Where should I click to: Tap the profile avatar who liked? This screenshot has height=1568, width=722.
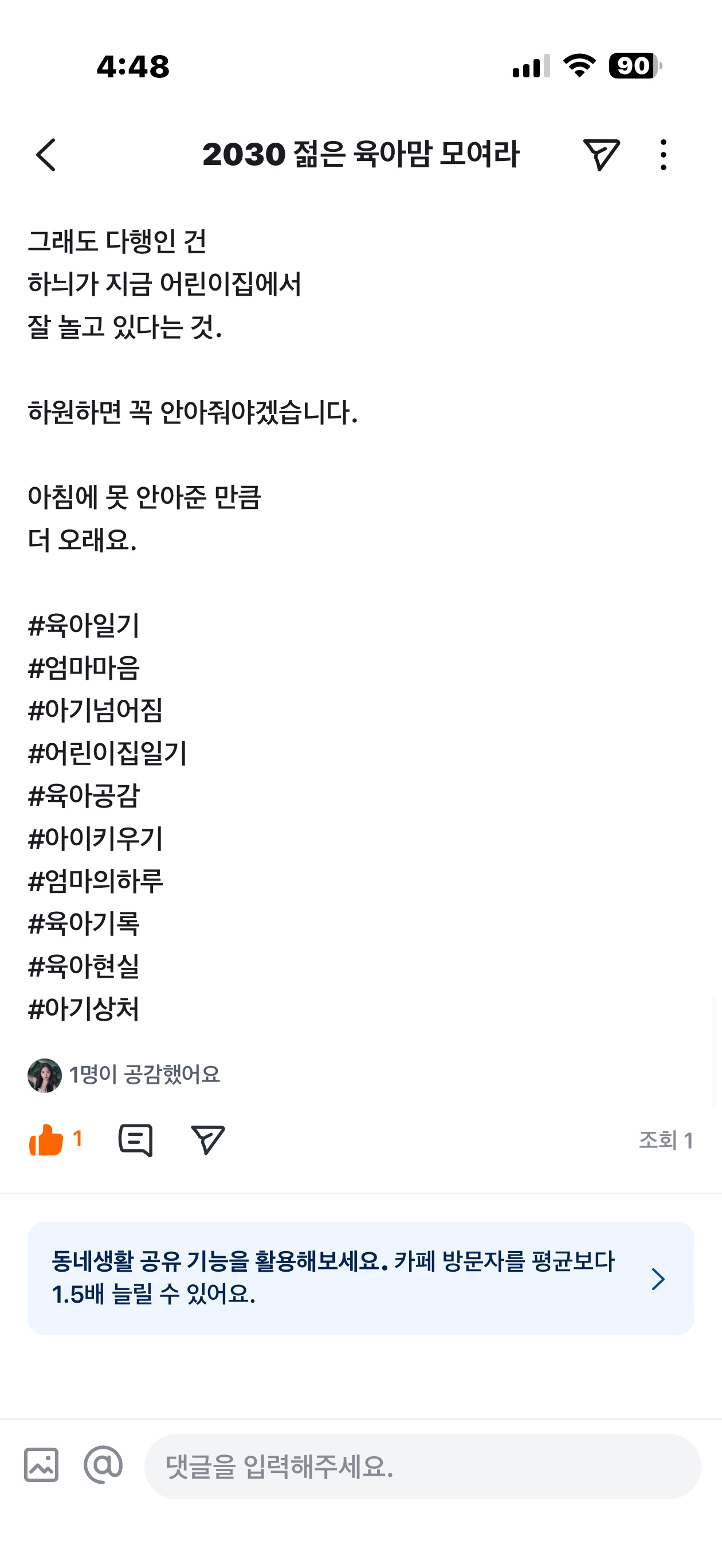(x=45, y=1075)
